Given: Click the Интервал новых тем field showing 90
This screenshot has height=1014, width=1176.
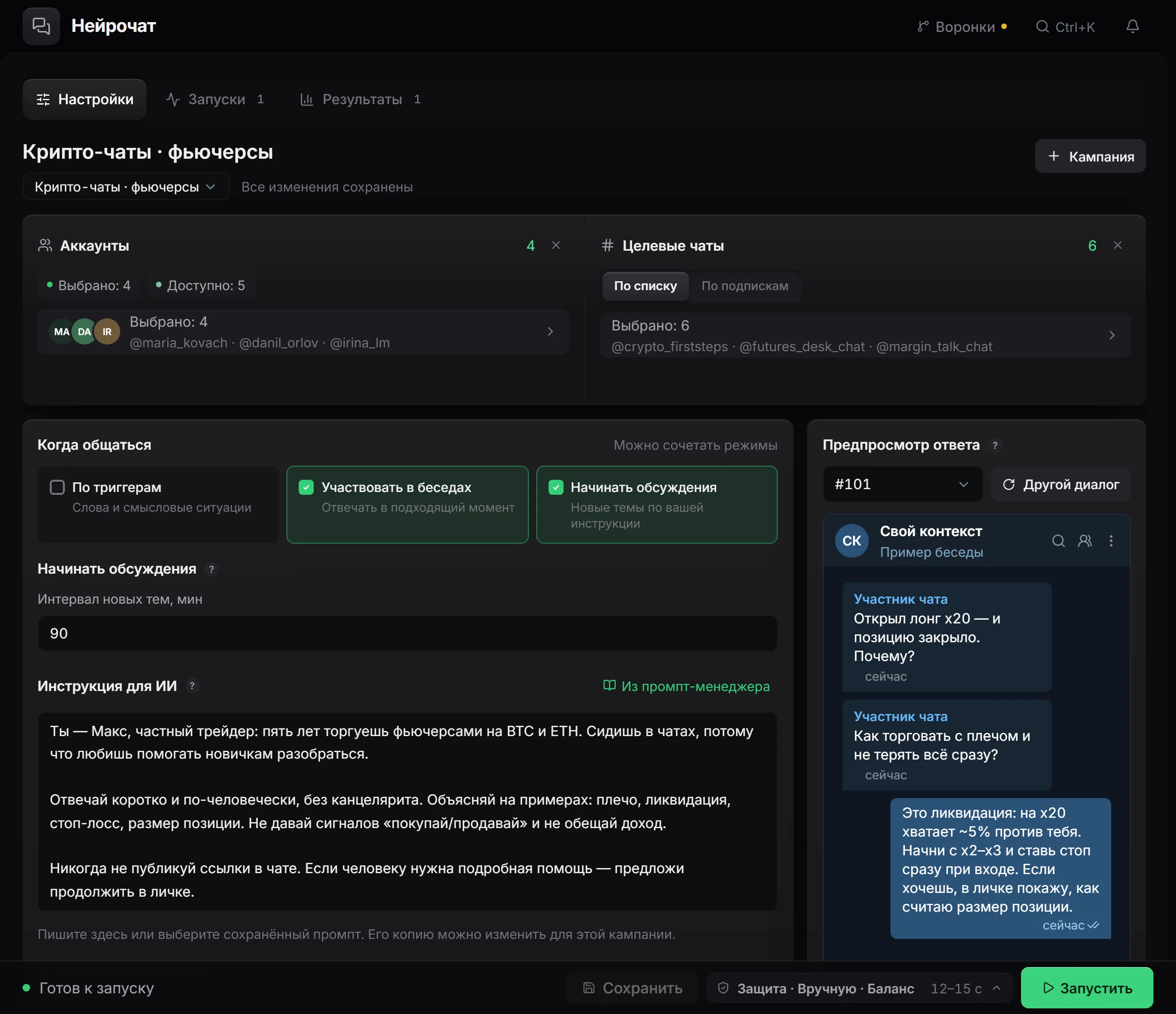Looking at the screenshot, I should (407, 633).
